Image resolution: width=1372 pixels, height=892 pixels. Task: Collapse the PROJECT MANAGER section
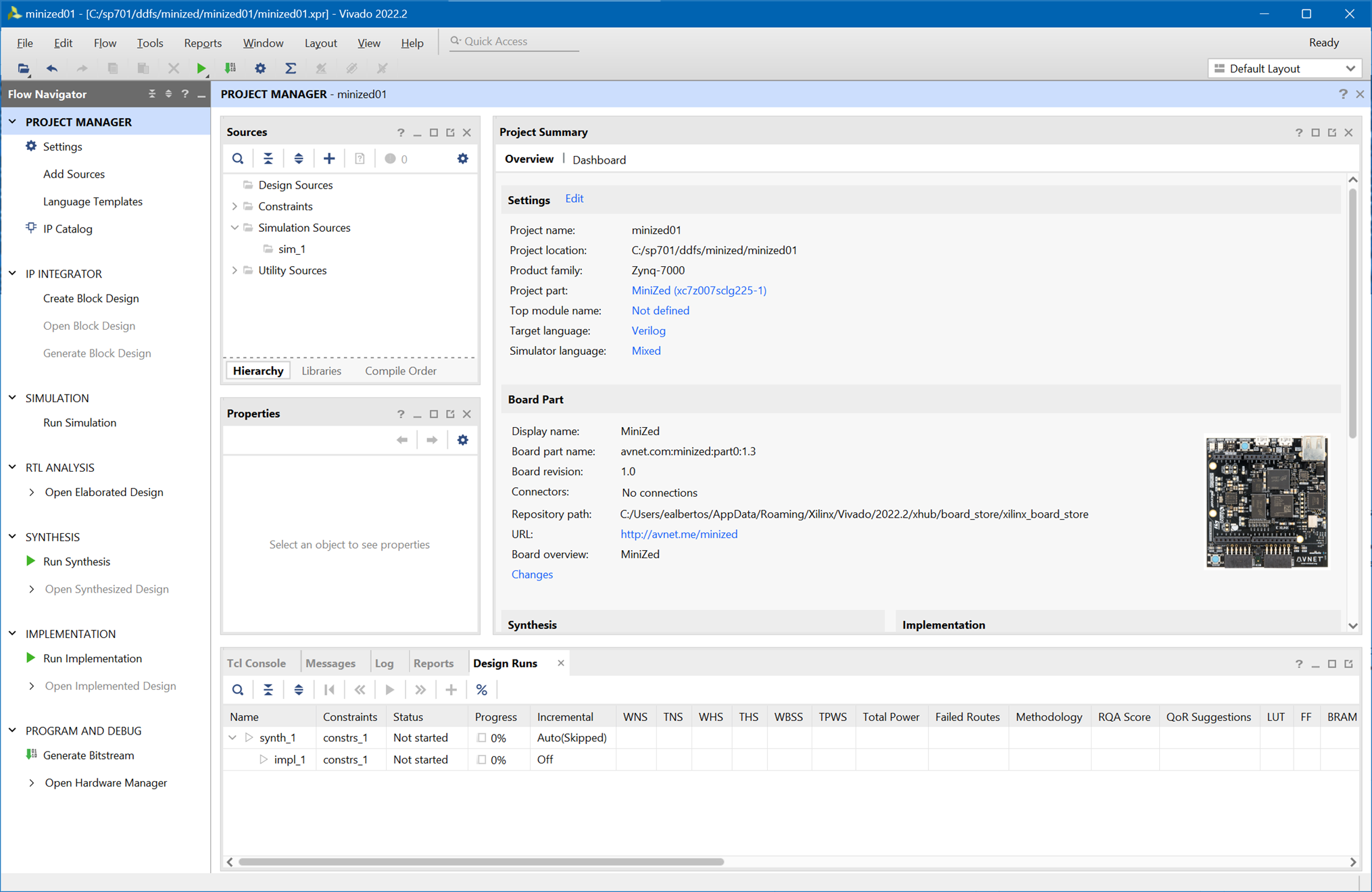(13, 122)
